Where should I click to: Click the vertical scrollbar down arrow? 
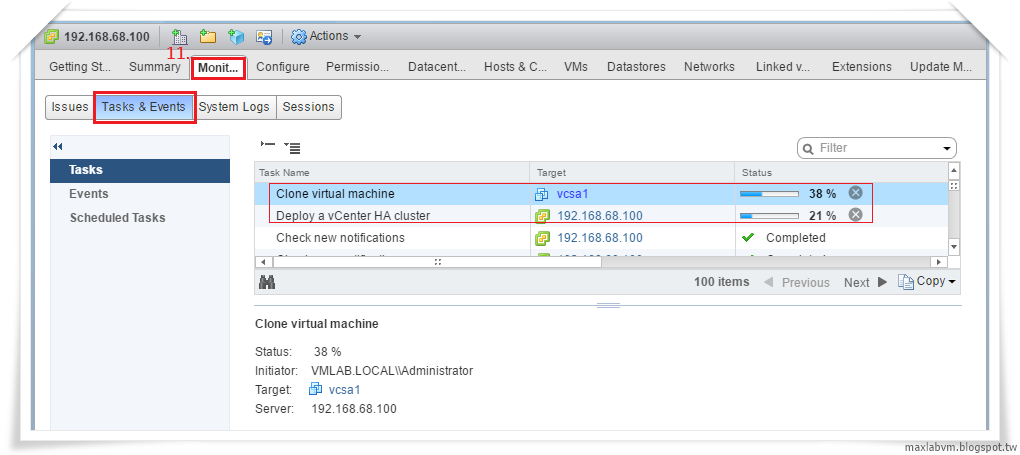pyautogui.click(x=954, y=247)
